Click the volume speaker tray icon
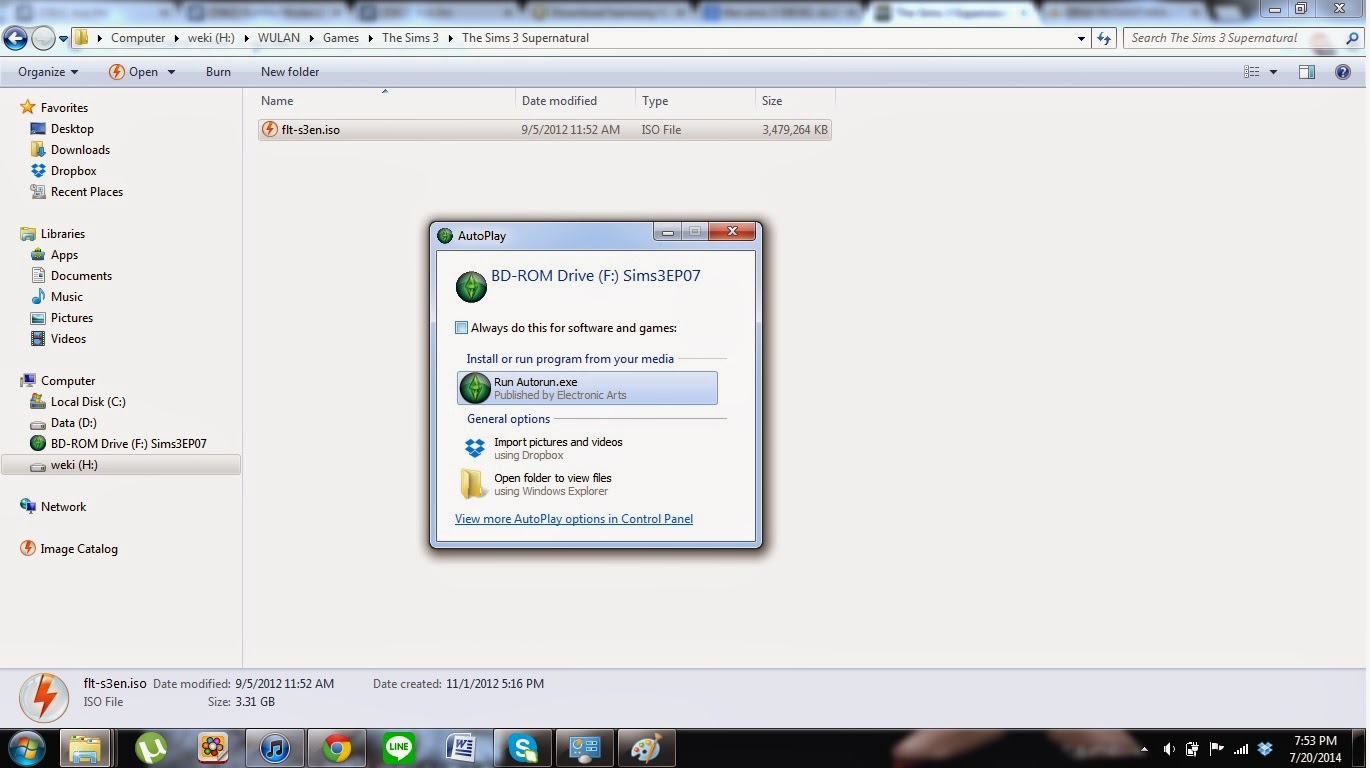 [1169, 749]
